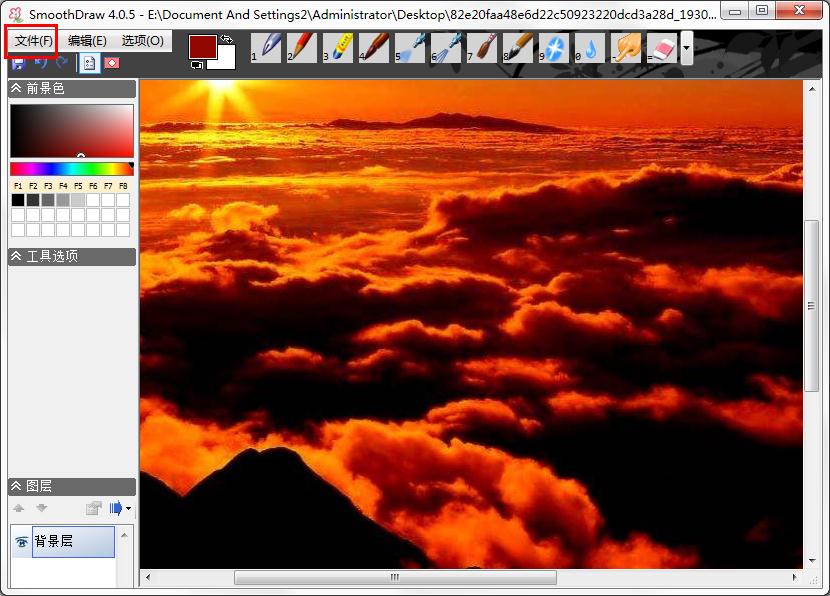Click the undo arrow icon
This screenshot has height=596, width=830.
click(41, 62)
